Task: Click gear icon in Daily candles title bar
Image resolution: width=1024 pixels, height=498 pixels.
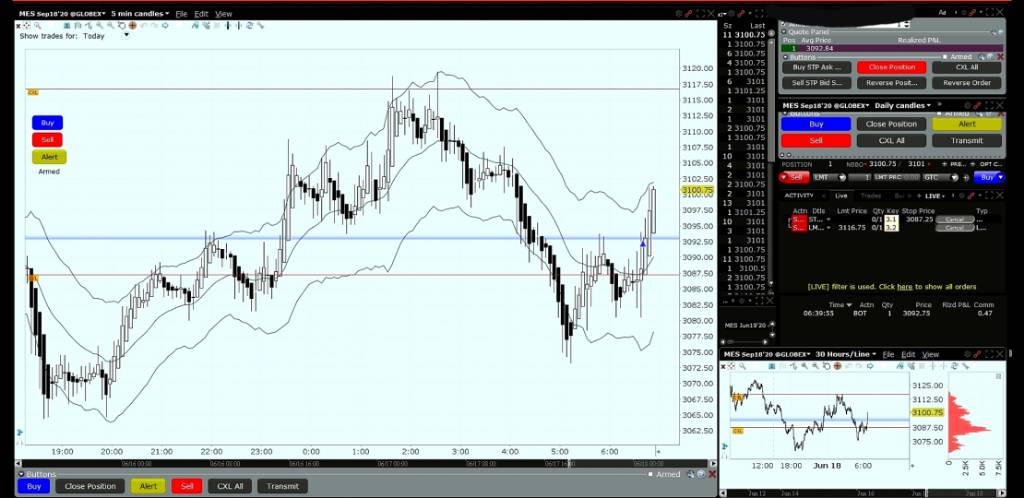Action: pos(967,106)
